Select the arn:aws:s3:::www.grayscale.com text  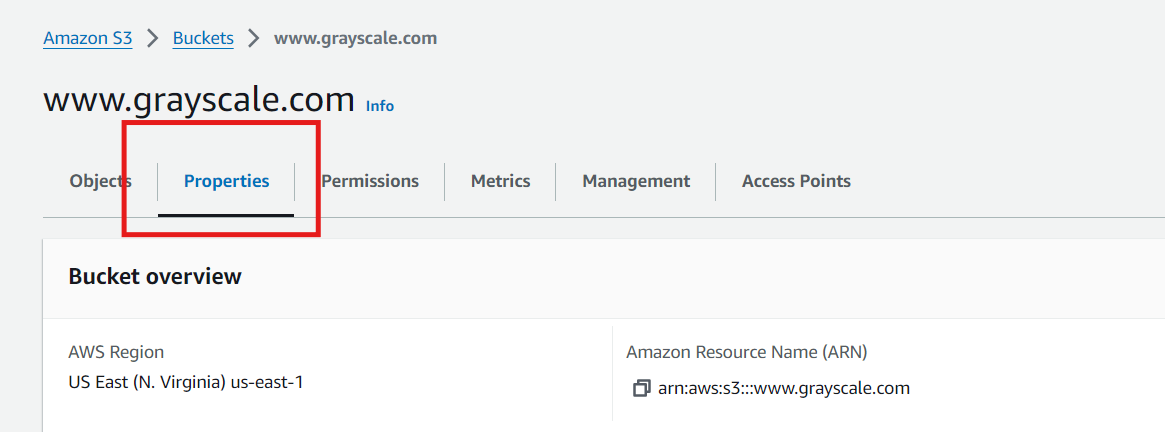[x=783, y=388]
